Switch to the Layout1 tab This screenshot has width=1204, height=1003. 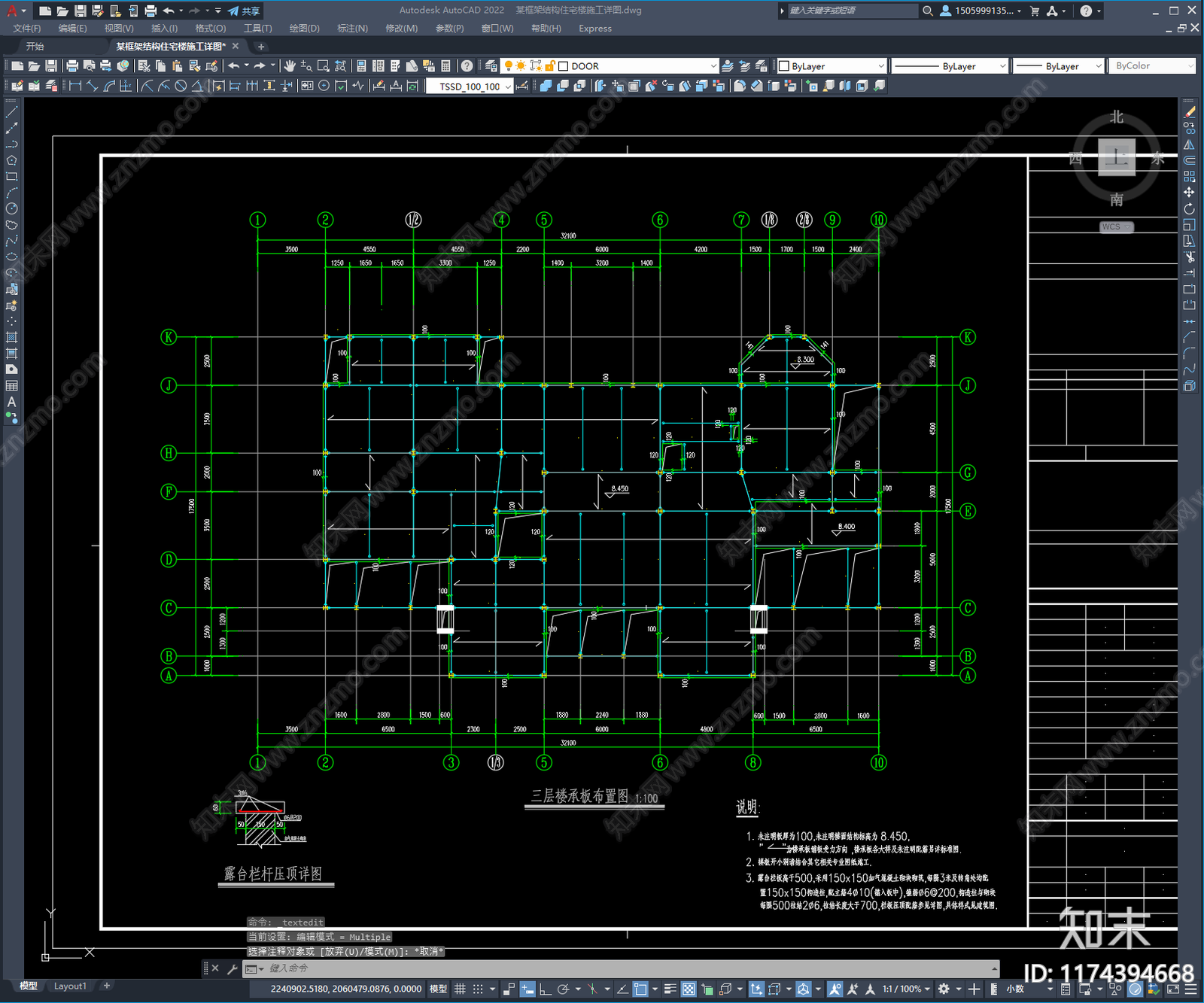tap(70, 986)
